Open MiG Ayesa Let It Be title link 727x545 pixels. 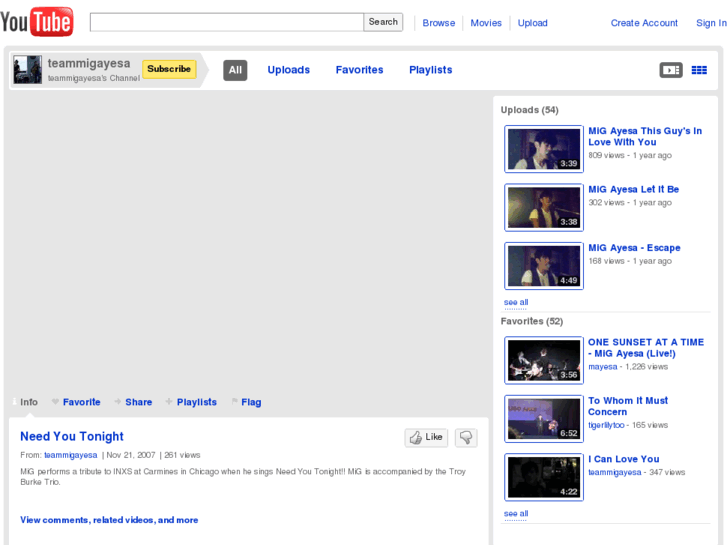(x=633, y=189)
